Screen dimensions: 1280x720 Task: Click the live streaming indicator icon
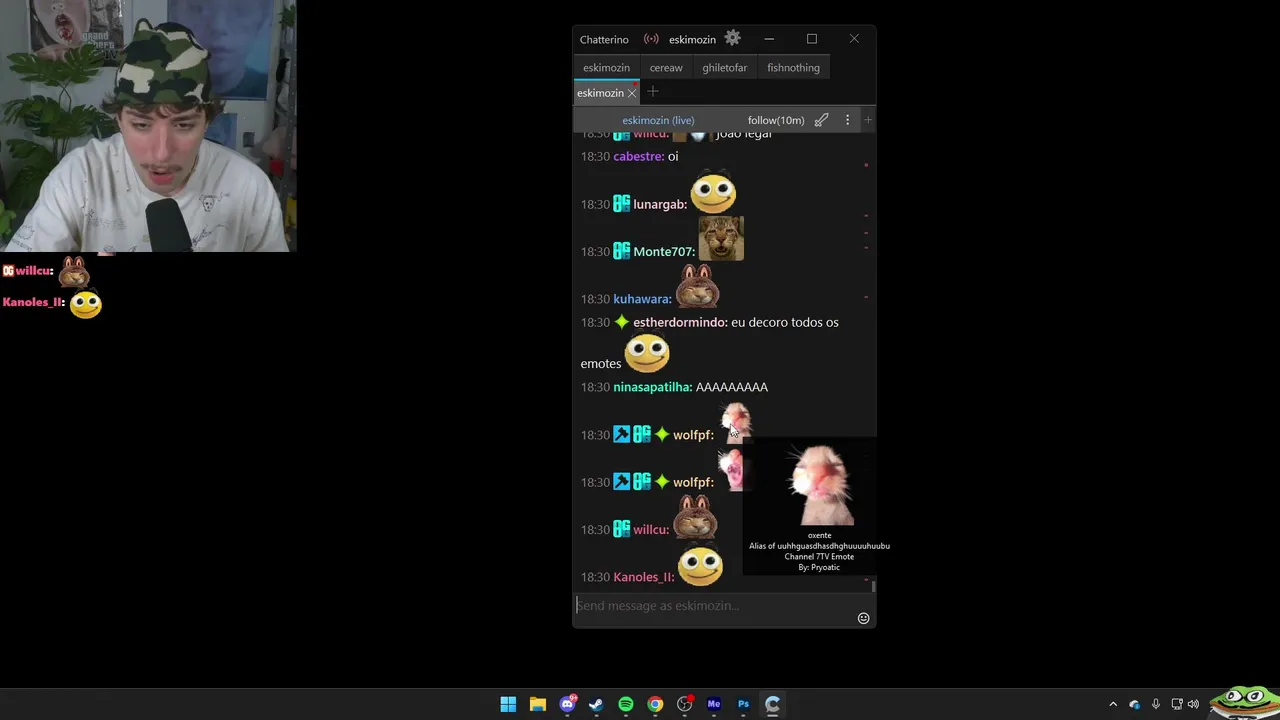651,39
